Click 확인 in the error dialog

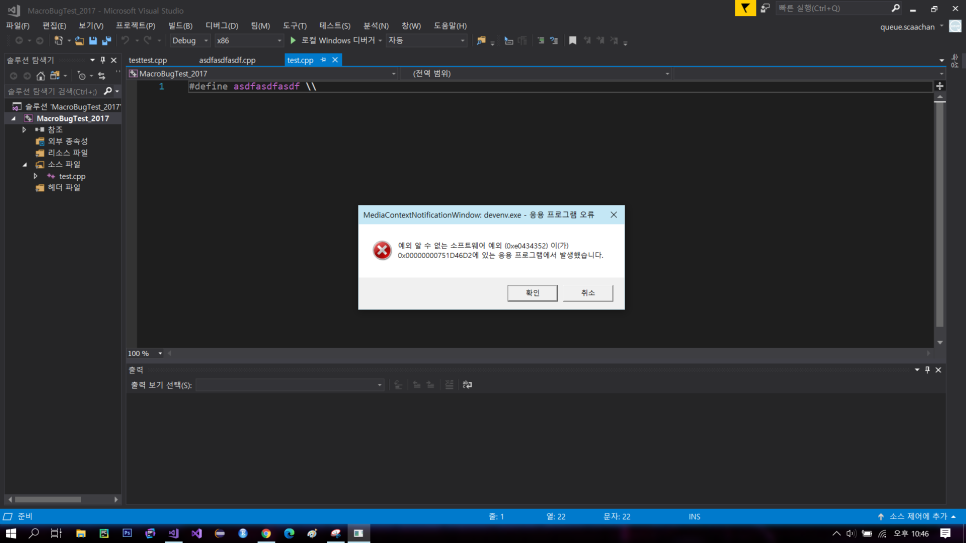pos(532,293)
